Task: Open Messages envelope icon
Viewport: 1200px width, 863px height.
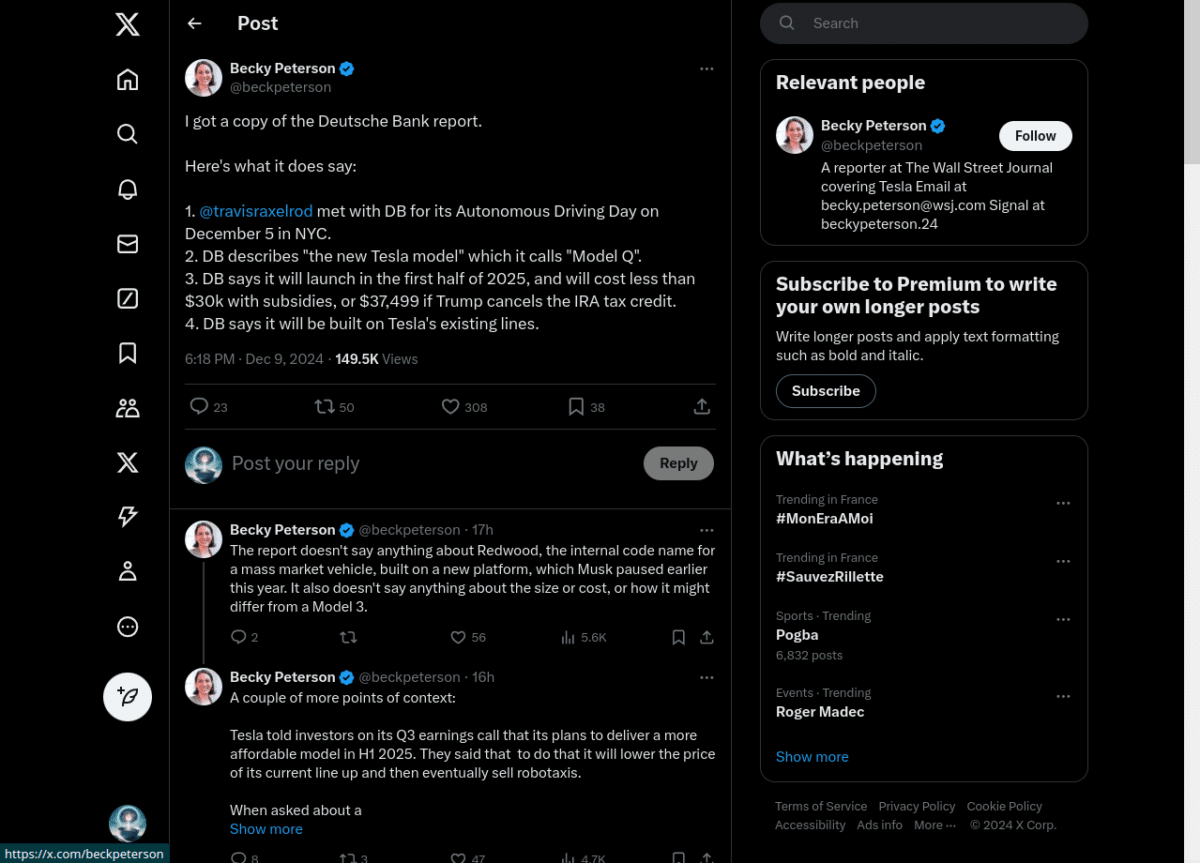Action: (x=127, y=244)
